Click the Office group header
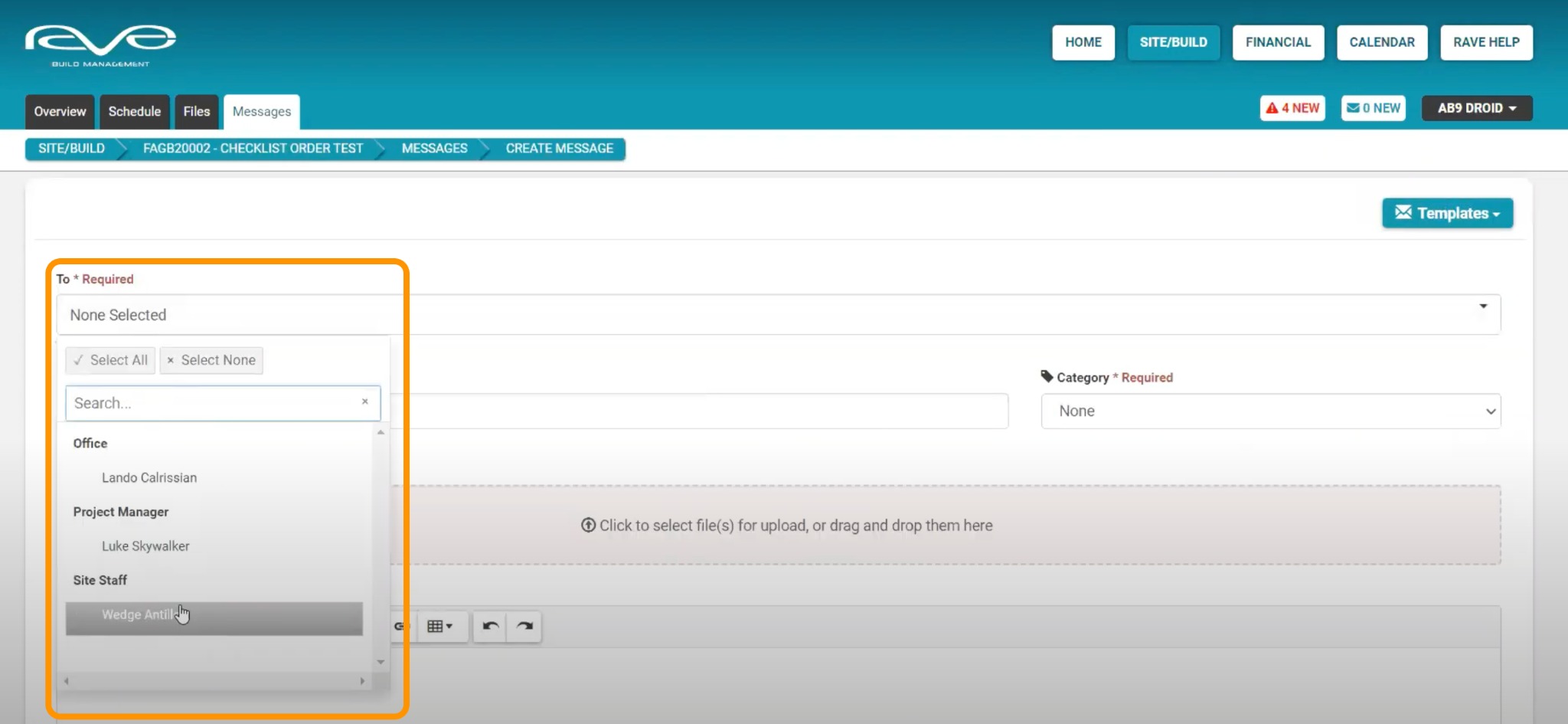Screen dimensions: 1568x724 click(x=90, y=444)
